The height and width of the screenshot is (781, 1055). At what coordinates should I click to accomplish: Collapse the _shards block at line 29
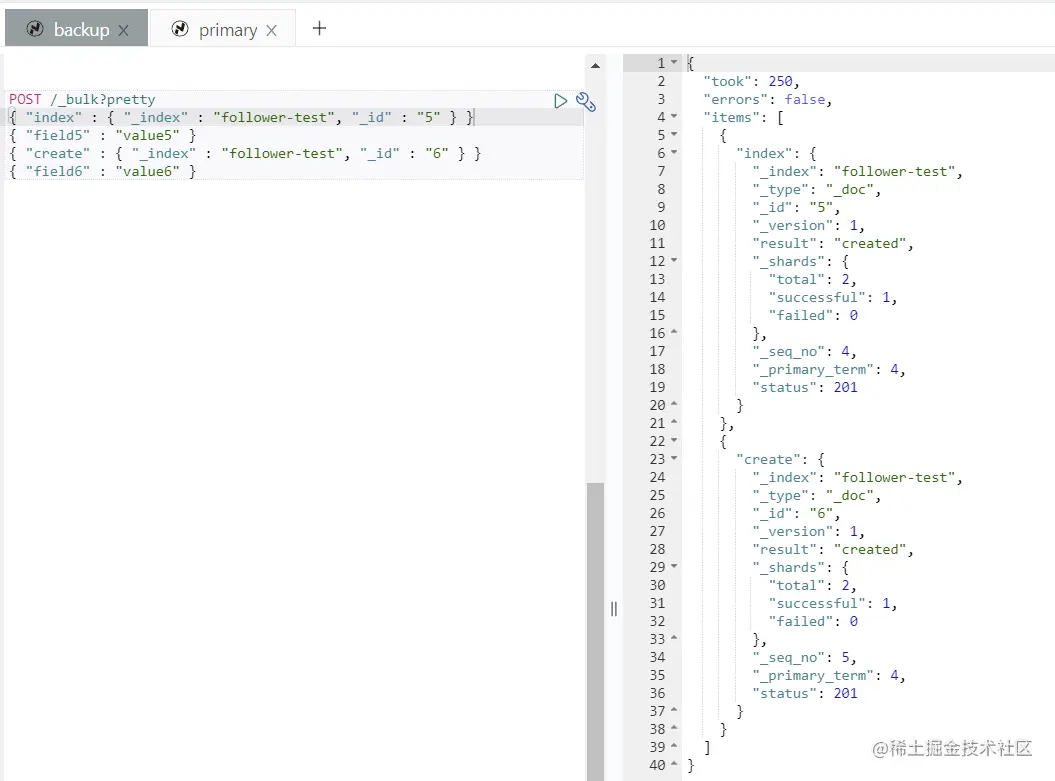pyautogui.click(x=674, y=566)
